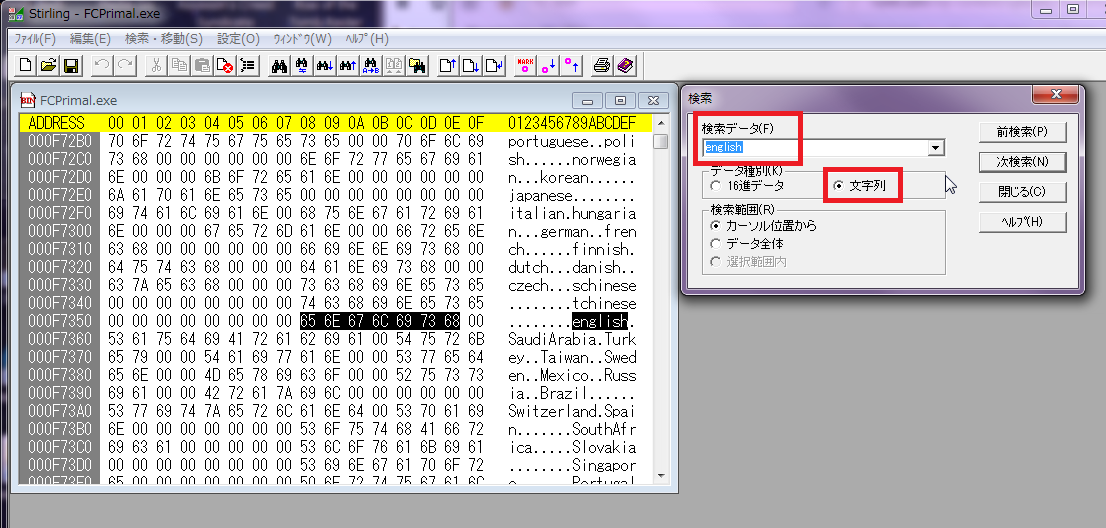Save the file with the floppy disk icon
This screenshot has width=1106, height=528.
pos(71,66)
